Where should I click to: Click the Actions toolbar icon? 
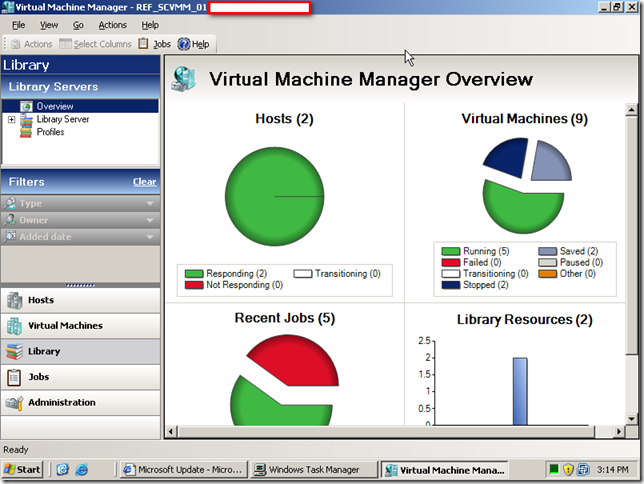tap(16, 44)
